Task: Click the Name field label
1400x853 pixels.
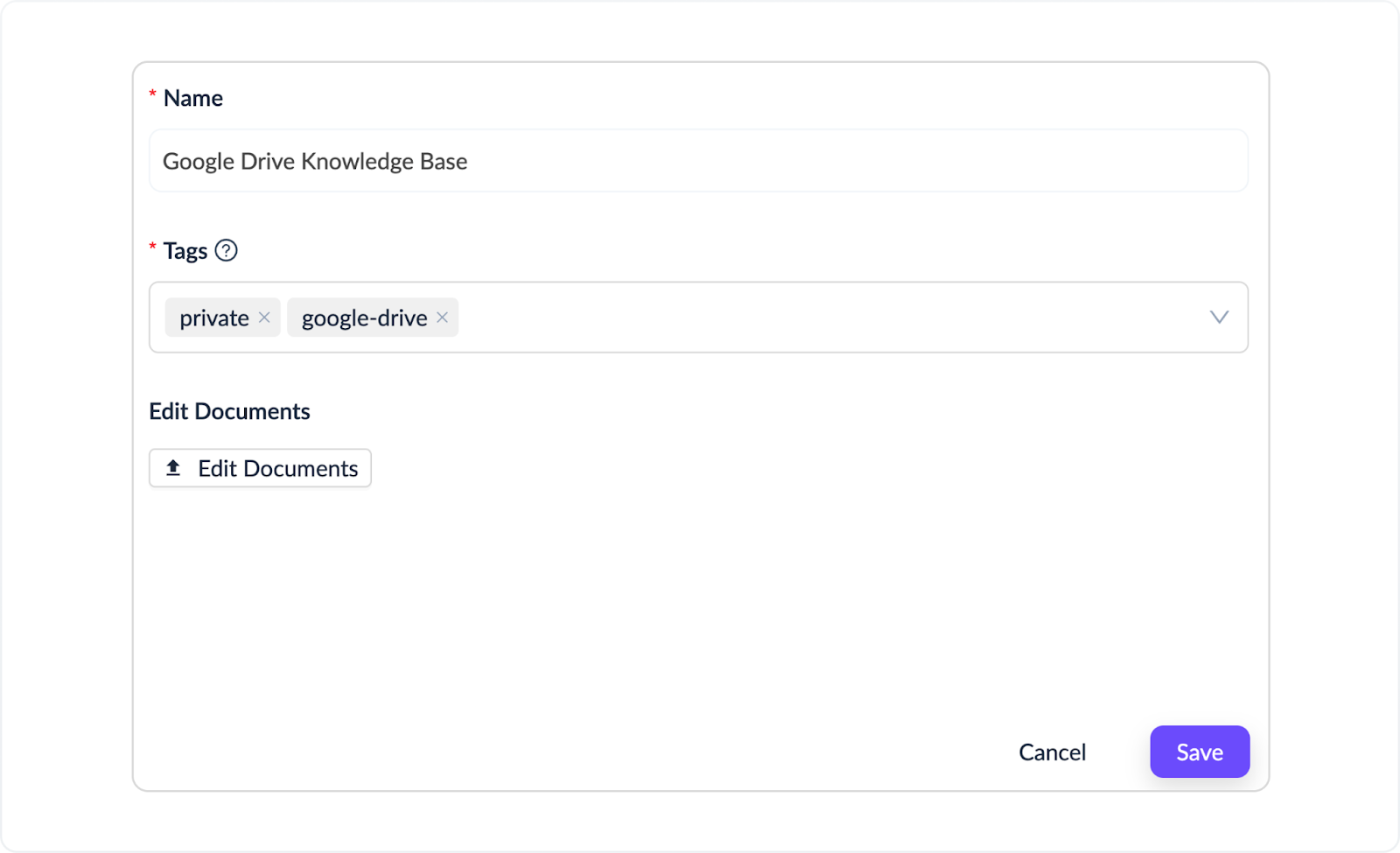Action: (192, 98)
